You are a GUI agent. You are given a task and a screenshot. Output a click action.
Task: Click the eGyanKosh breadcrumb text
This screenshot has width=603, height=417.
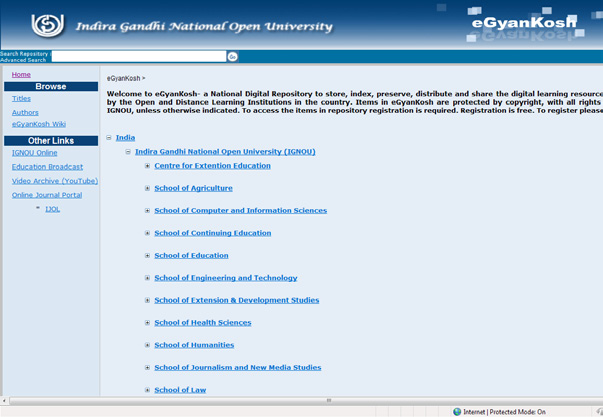click(123, 78)
